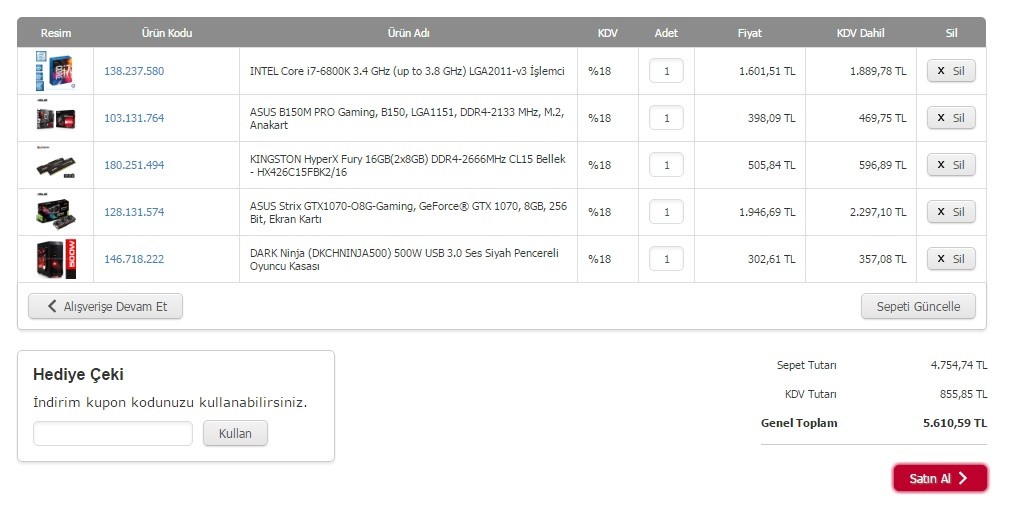Select the 1.889,78 TL tax-included price
Screen dimensions: 1010x514
pyautogui.click(x=878, y=71)
